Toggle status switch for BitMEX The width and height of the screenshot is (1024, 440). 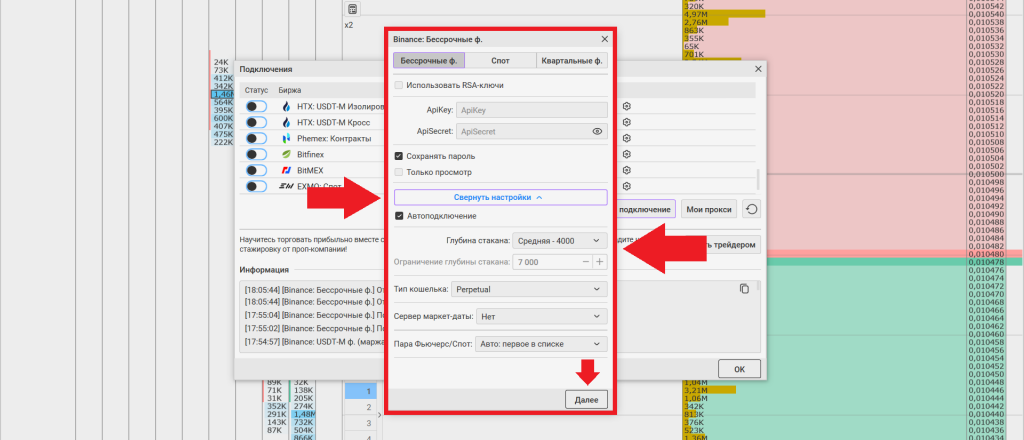[x=257, y=170]
